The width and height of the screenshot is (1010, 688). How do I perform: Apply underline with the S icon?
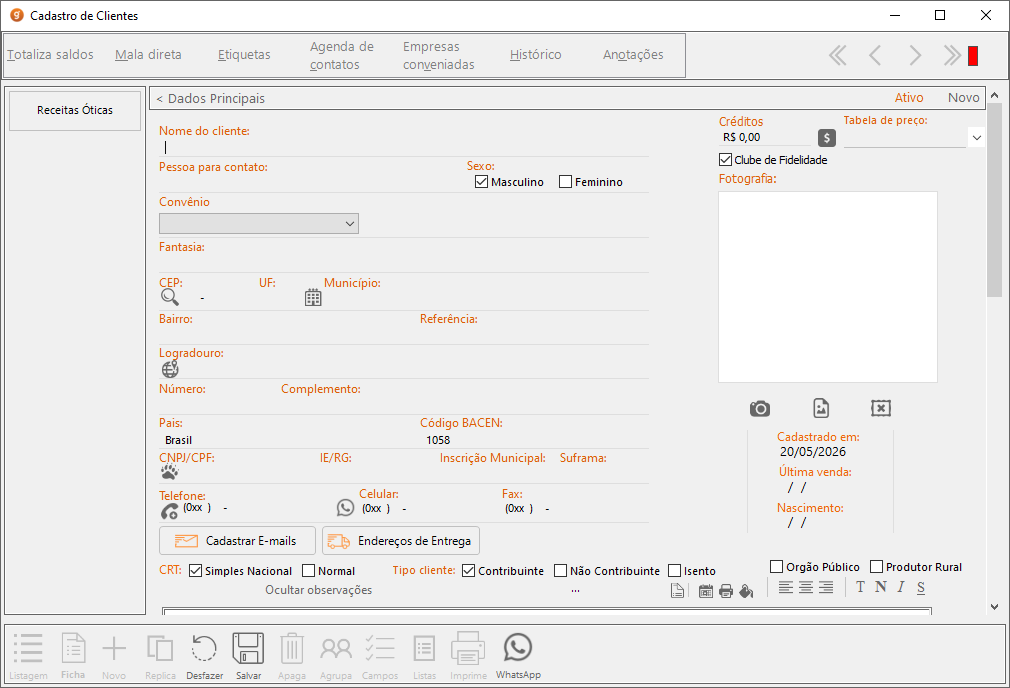921,587
